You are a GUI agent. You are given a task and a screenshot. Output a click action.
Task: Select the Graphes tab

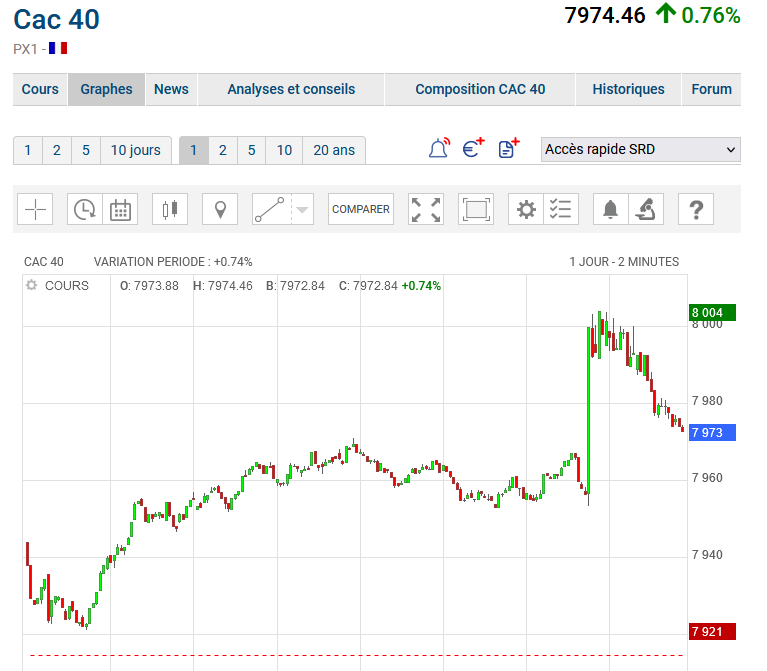107,89
